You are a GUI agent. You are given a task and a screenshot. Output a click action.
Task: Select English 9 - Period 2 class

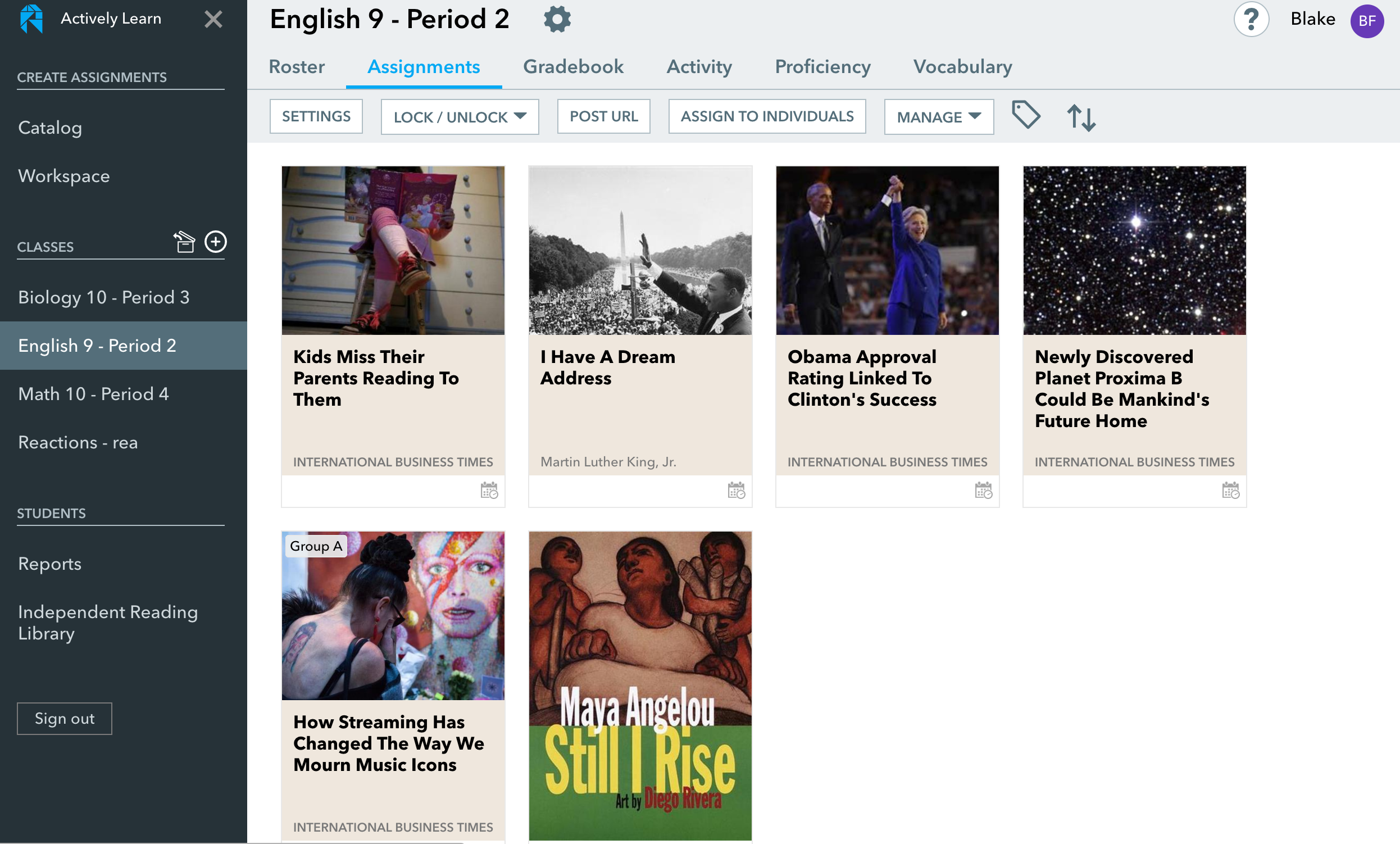tap(123, 346)
